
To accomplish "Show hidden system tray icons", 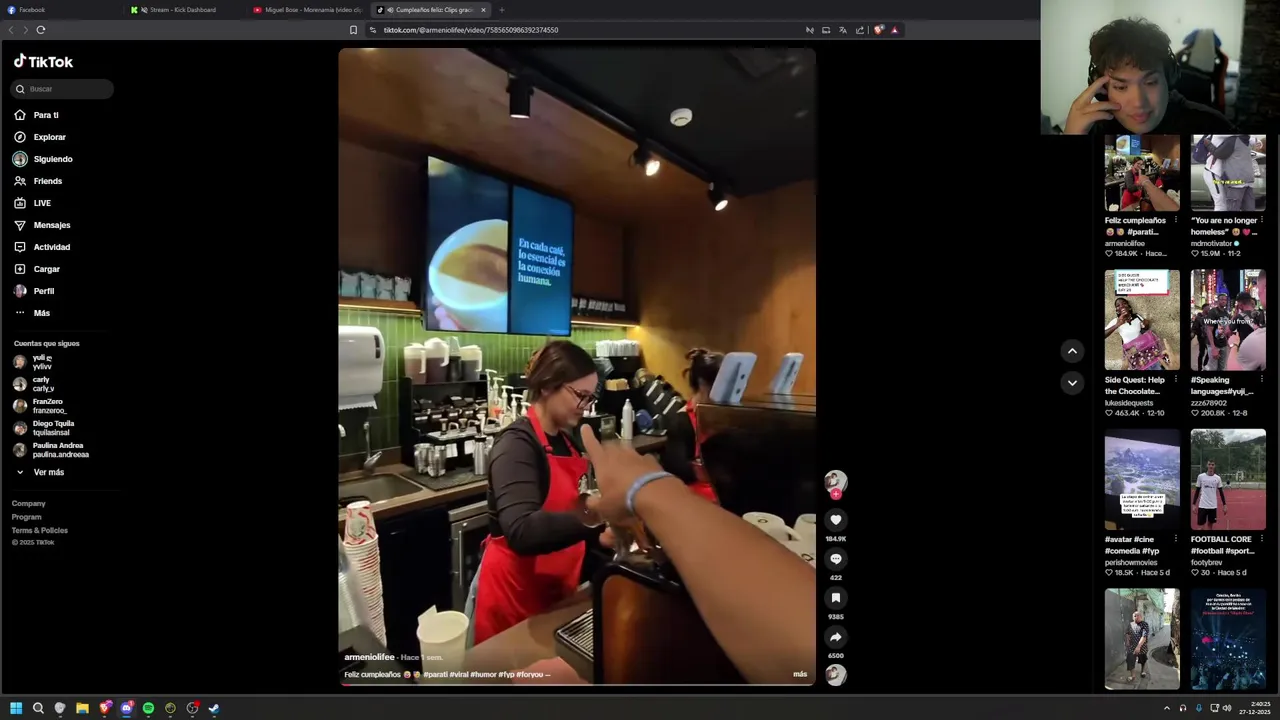I will tap(1166, 708).
